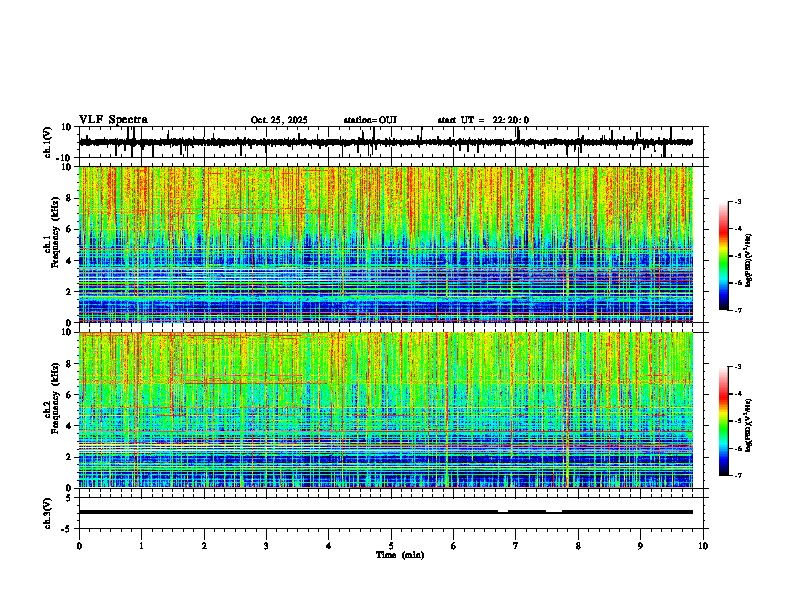Click time axis tick label '1'
The image size is (792, 612).
141,546
